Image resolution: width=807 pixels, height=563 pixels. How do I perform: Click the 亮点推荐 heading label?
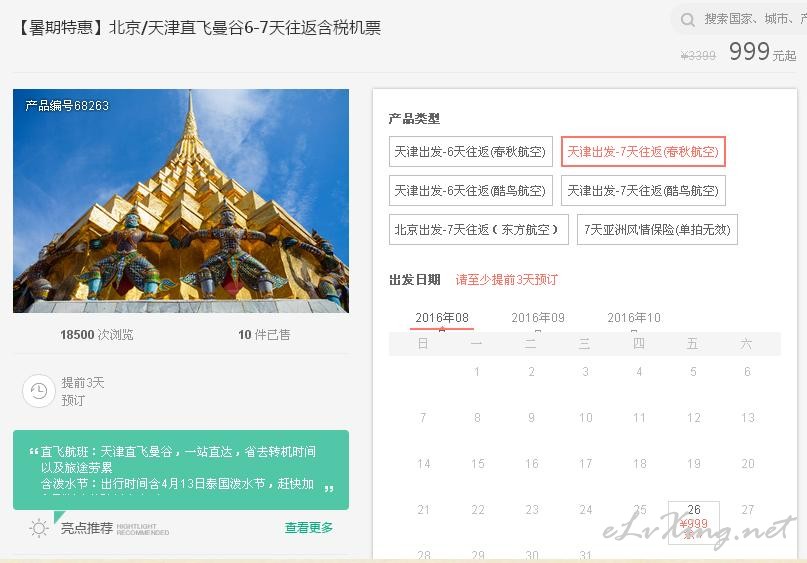(86, 528)
